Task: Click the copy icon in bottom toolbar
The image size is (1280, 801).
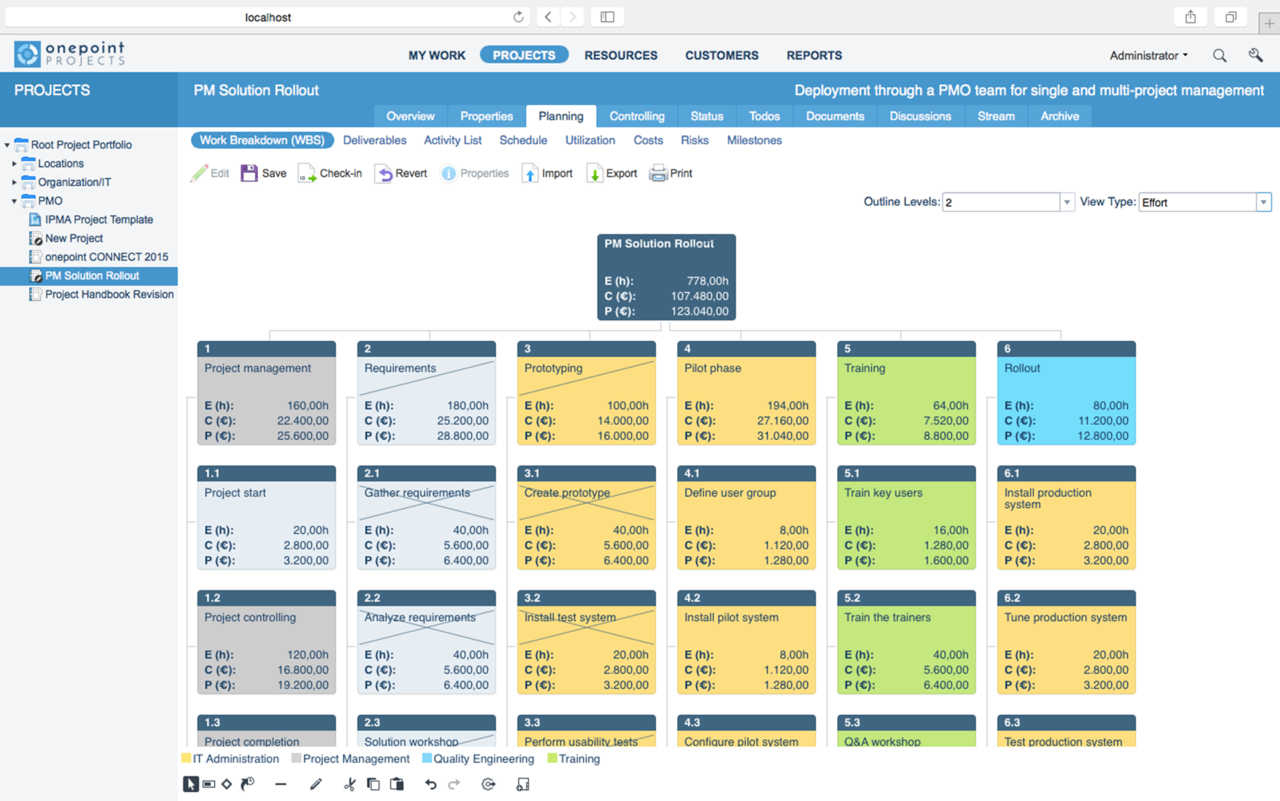Action: click(373, 784)
